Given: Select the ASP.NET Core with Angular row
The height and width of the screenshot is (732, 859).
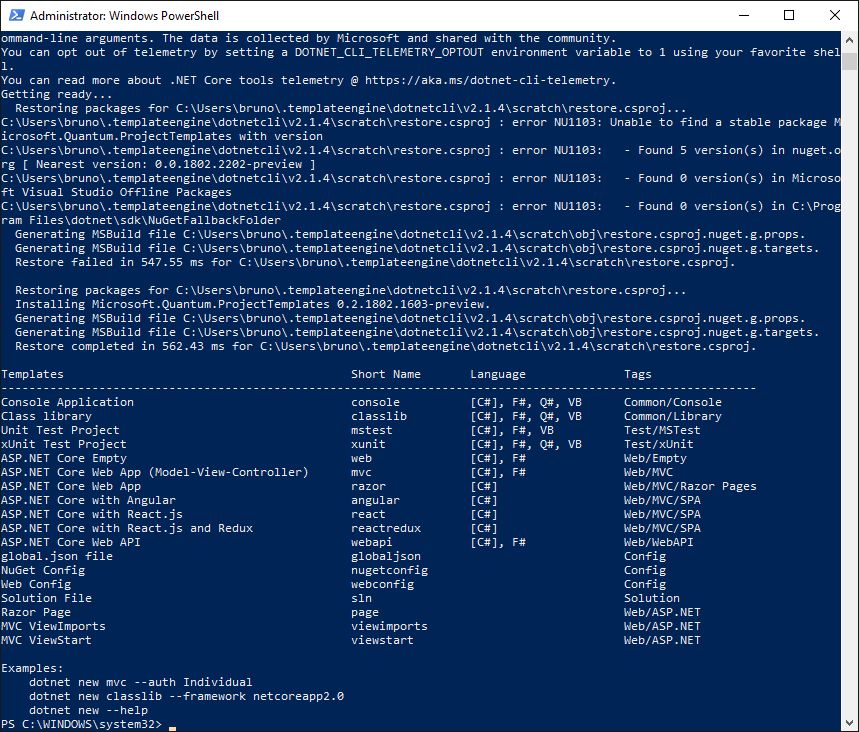Looking at the screenshot, I should pyautogui.click(x=88, y=500).
